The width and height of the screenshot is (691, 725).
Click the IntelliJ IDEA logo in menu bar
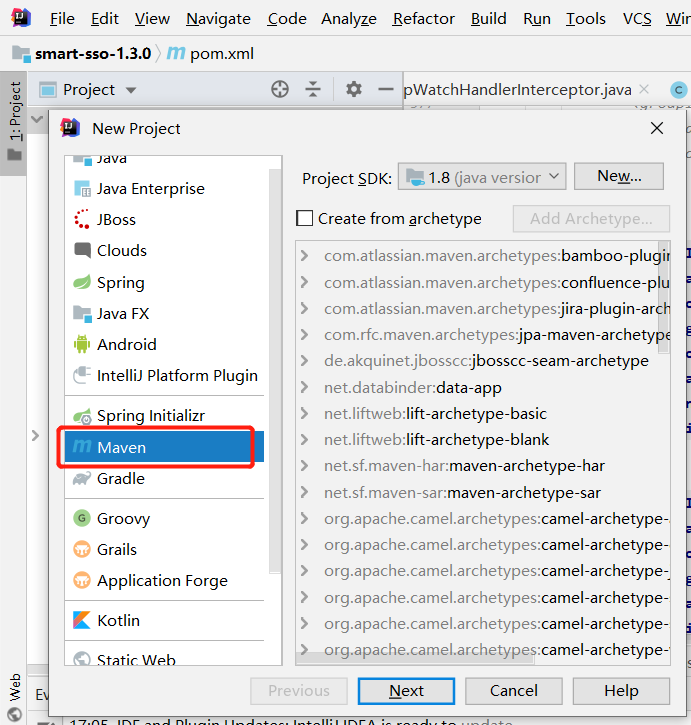20,18
